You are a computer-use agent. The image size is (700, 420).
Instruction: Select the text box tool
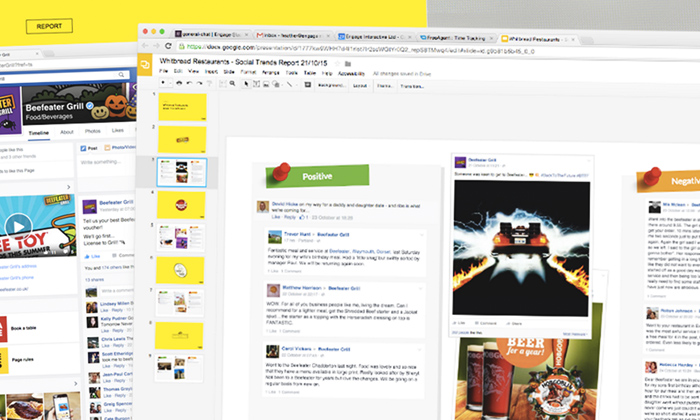(256, 84)
